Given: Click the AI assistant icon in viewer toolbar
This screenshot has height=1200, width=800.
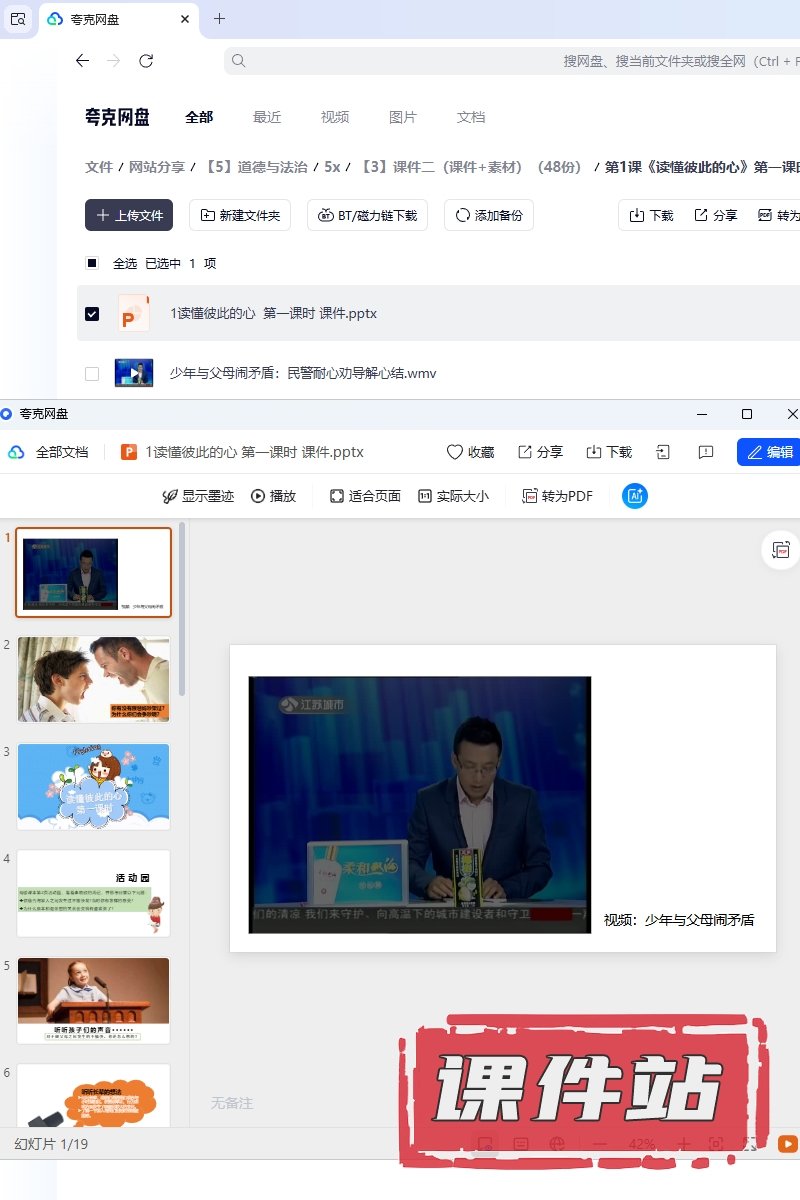Looking at the screenshot, I should point(635,496).
